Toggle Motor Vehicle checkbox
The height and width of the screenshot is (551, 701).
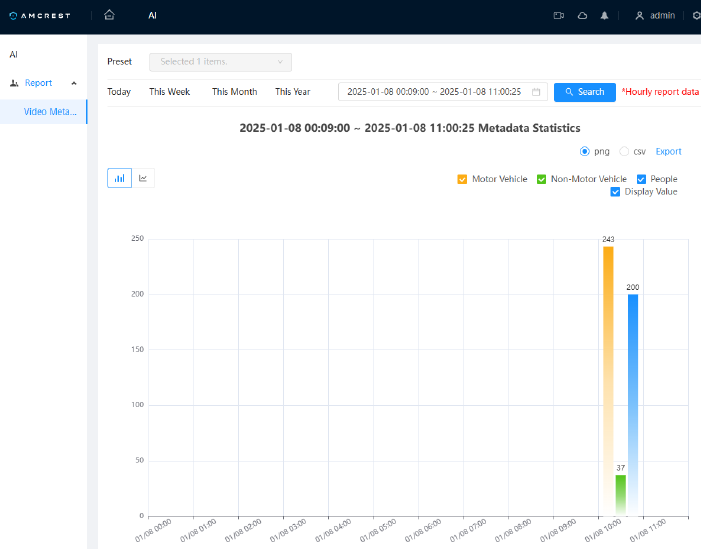coord(462,179)
